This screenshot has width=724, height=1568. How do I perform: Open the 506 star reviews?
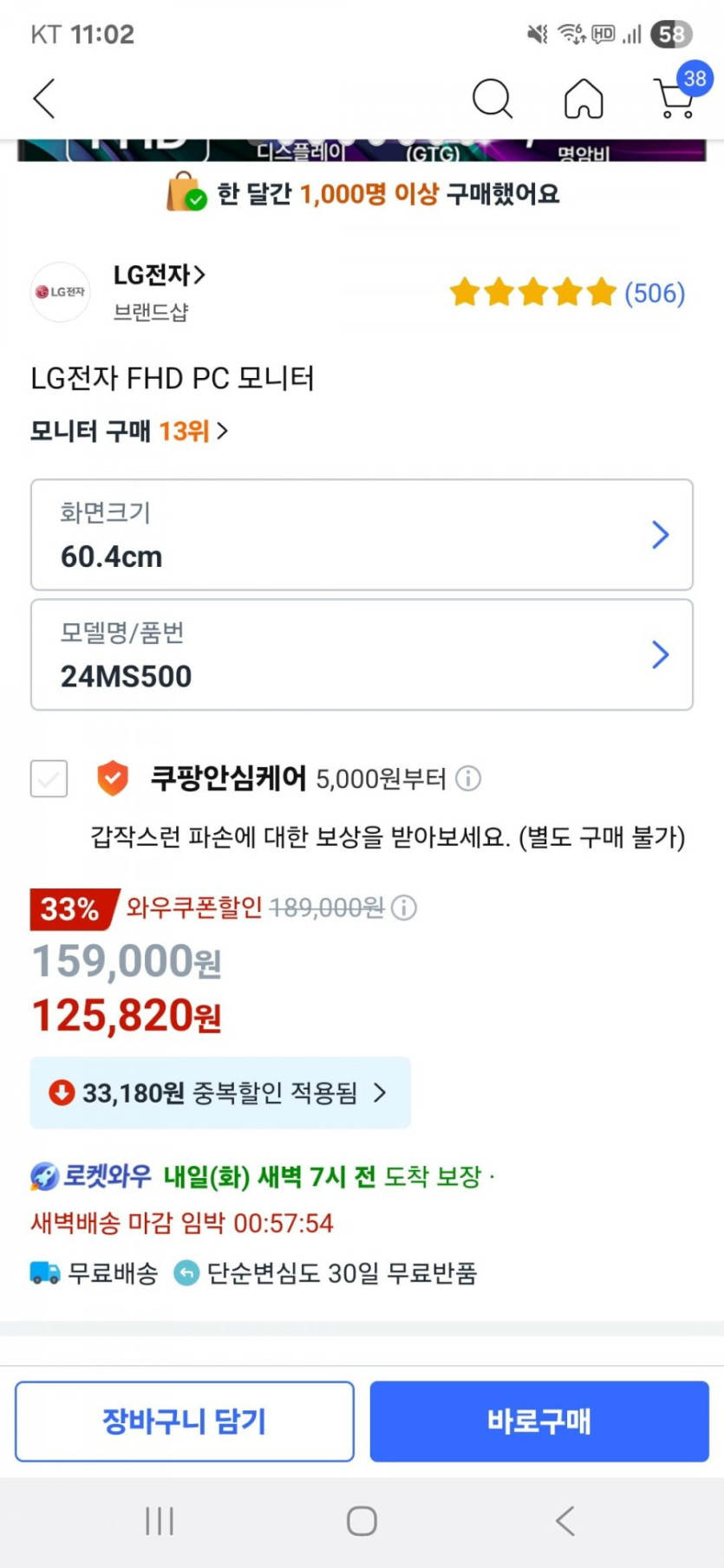[567, 293]
